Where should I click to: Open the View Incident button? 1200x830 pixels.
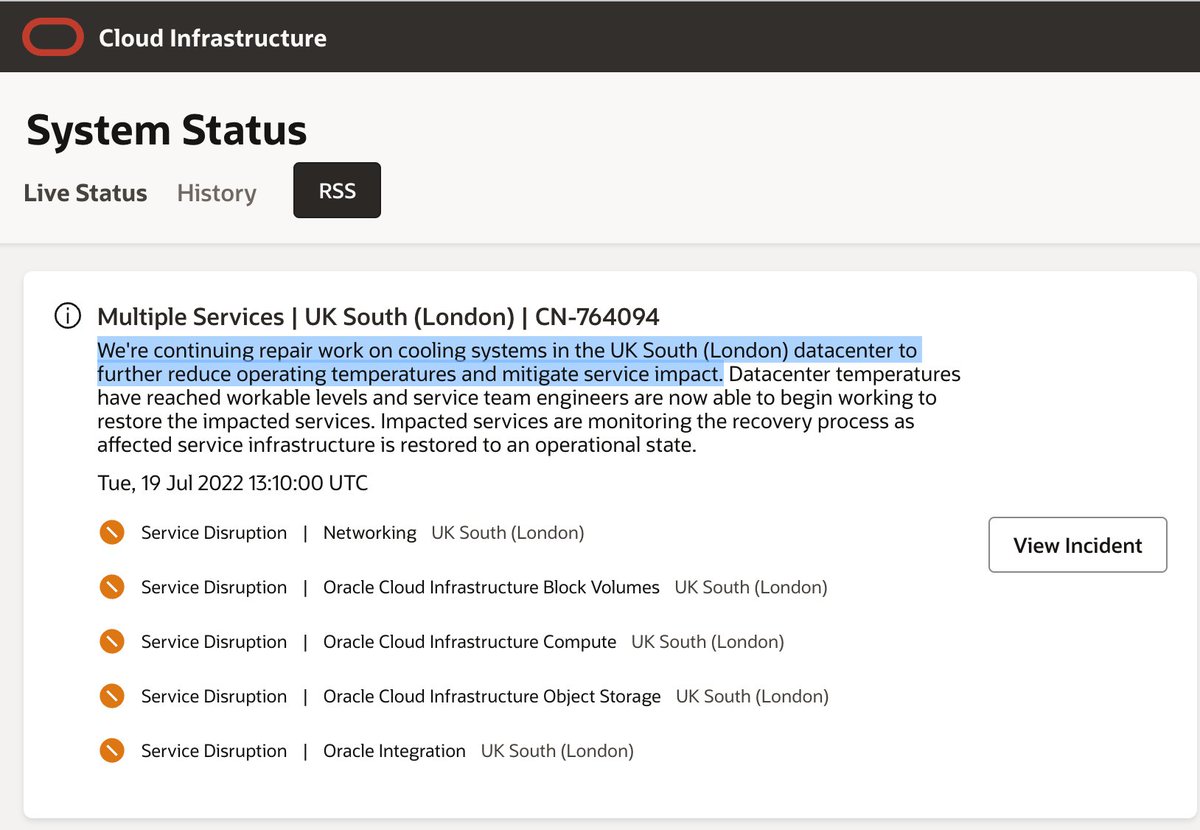pos(1078,545)
